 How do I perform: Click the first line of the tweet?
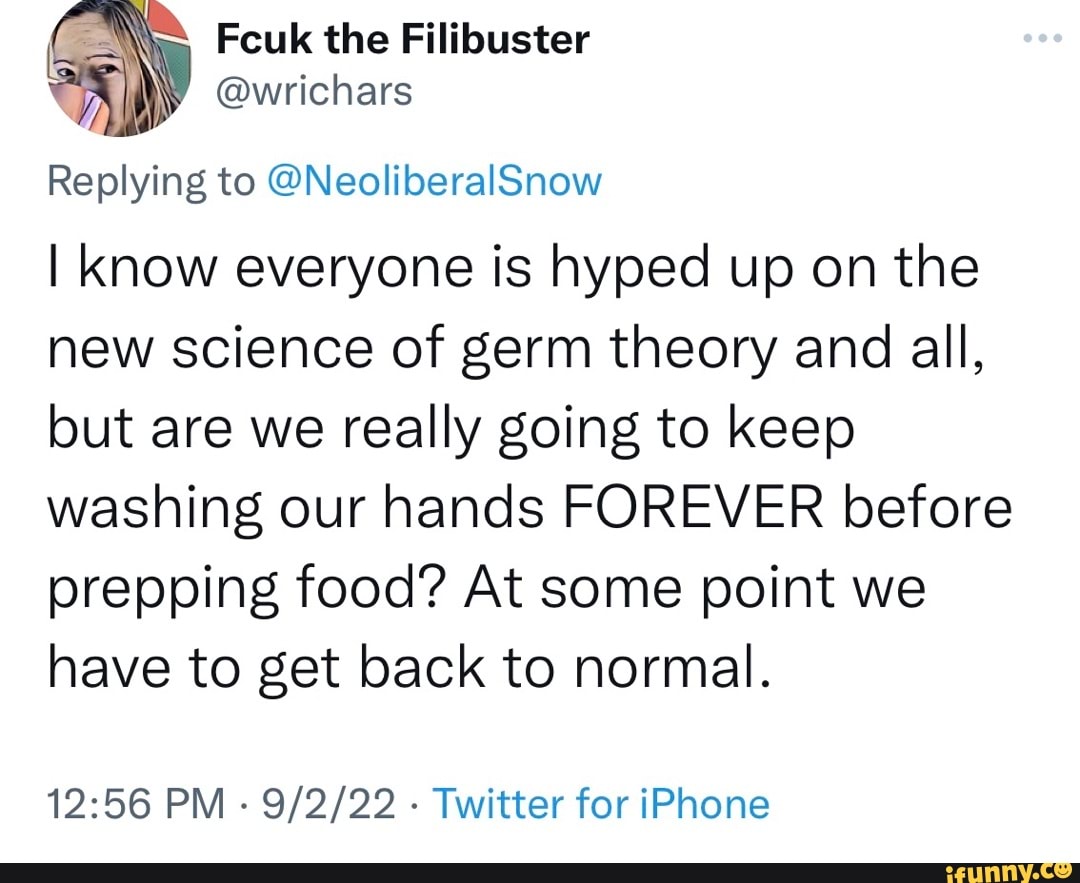click(512, 266)
